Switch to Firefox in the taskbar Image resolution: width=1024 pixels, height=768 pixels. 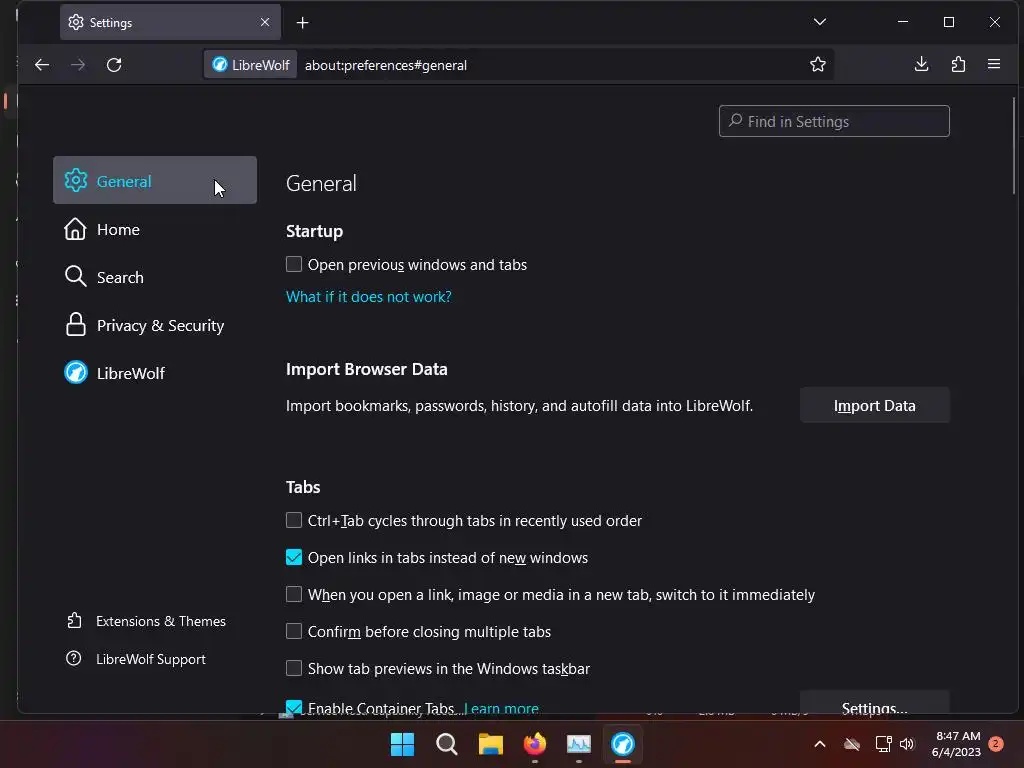(x=535, y=744)
